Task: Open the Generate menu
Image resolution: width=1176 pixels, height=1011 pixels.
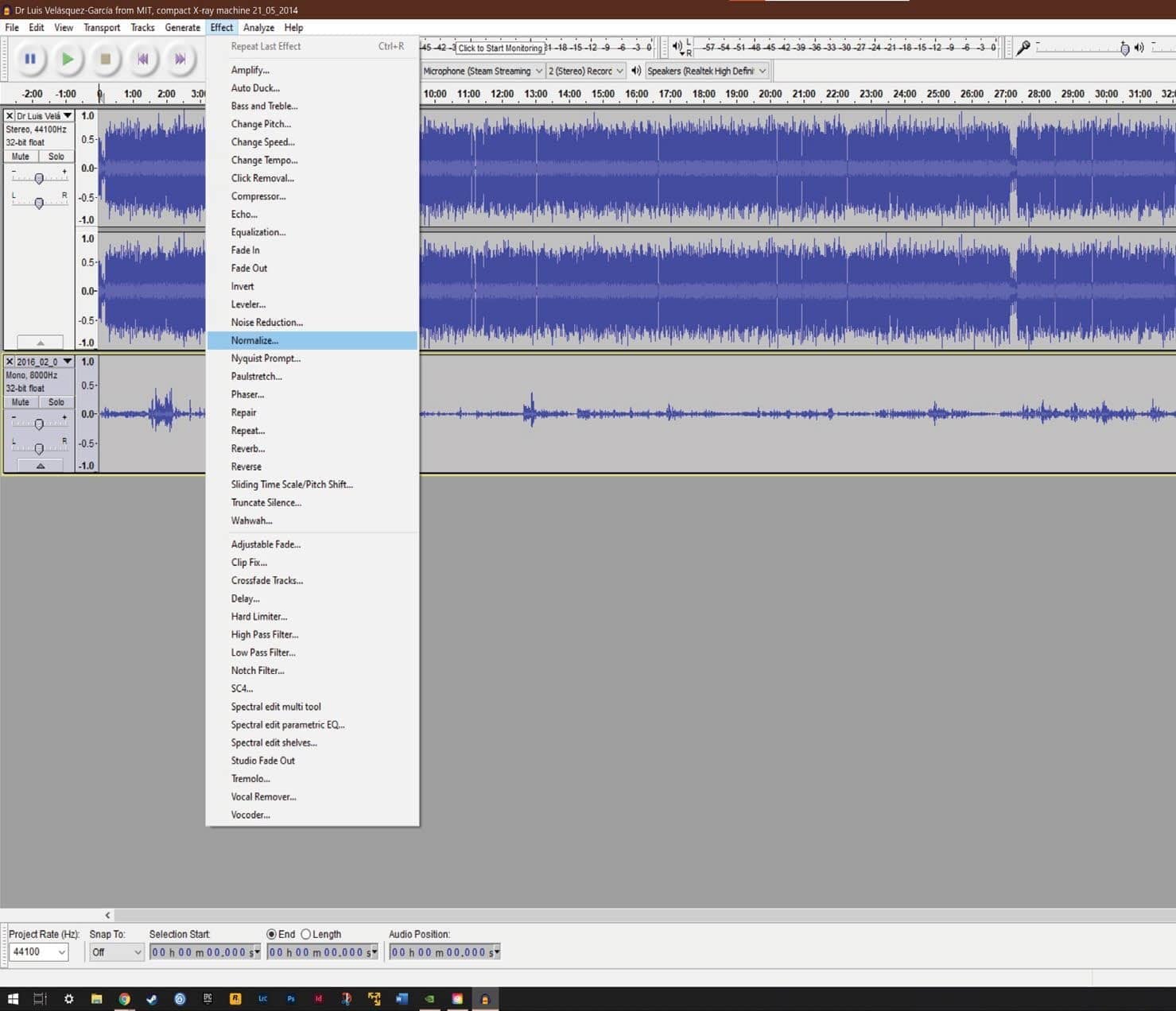Action: (x=182, y=27)
